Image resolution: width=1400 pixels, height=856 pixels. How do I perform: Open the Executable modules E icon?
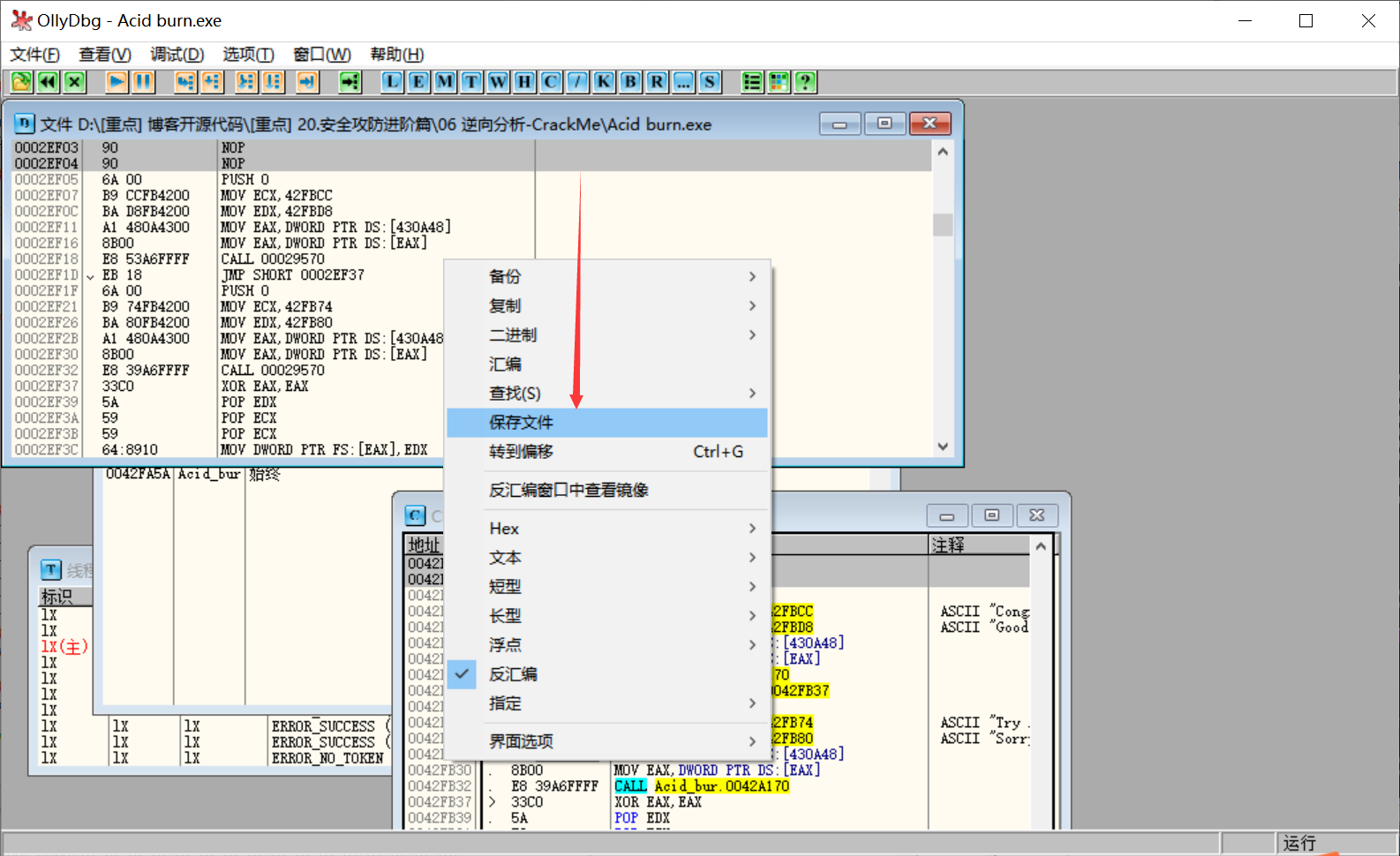click(418, 82)
